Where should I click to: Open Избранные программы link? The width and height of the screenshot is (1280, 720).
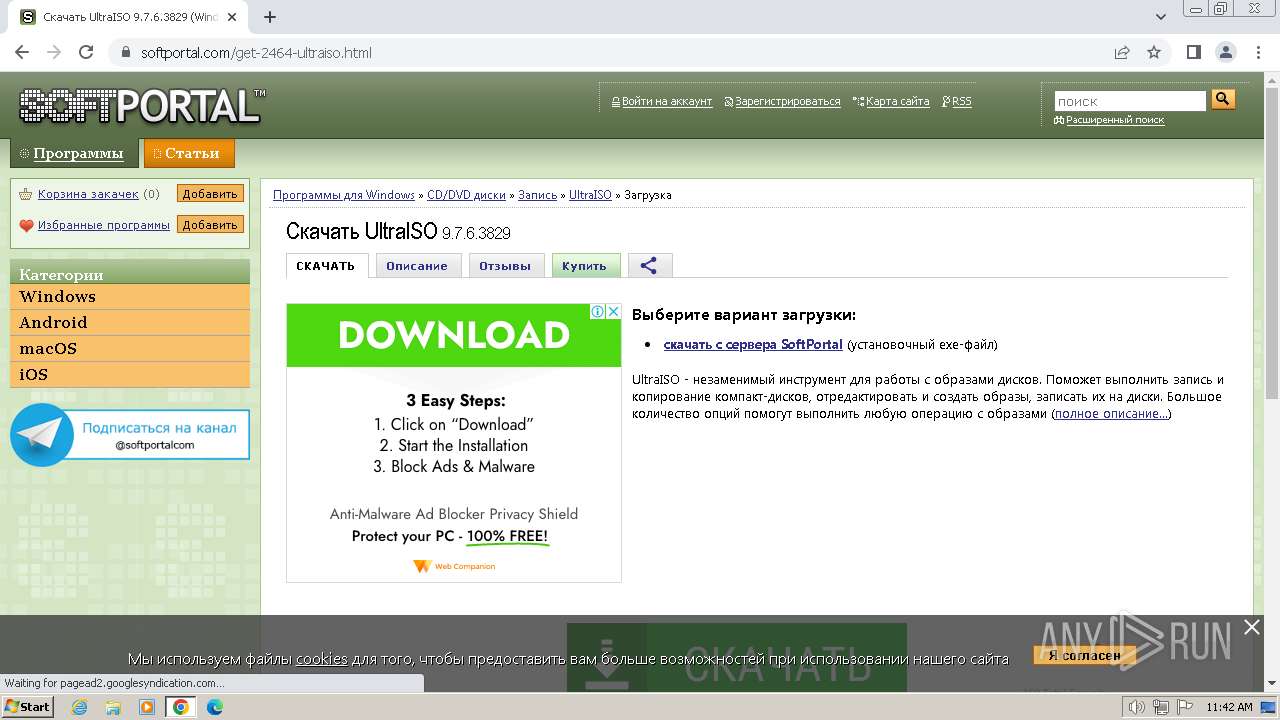(104, 225)
